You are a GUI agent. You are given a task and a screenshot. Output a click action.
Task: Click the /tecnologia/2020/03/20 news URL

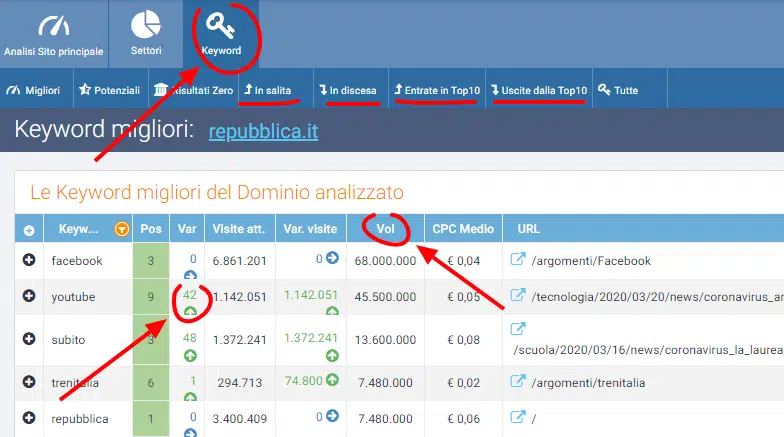pos(658,297)
